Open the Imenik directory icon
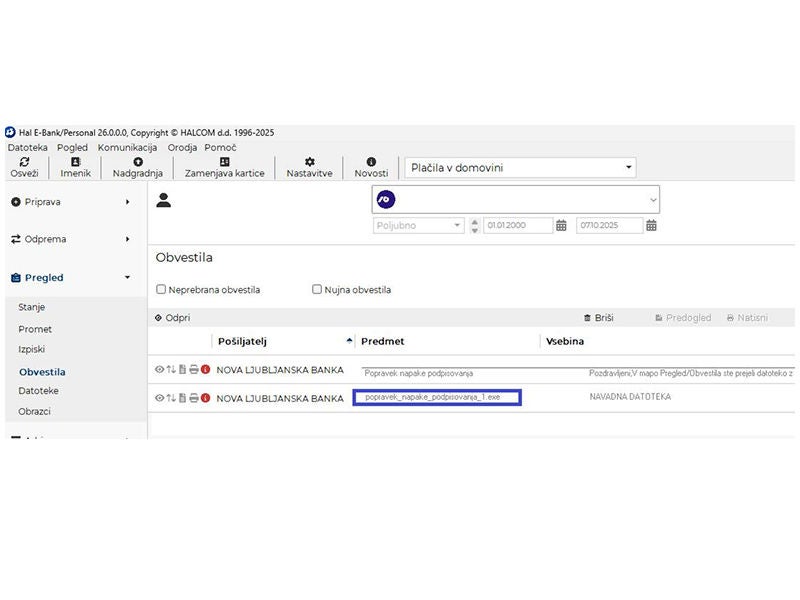 coord(76,162)
